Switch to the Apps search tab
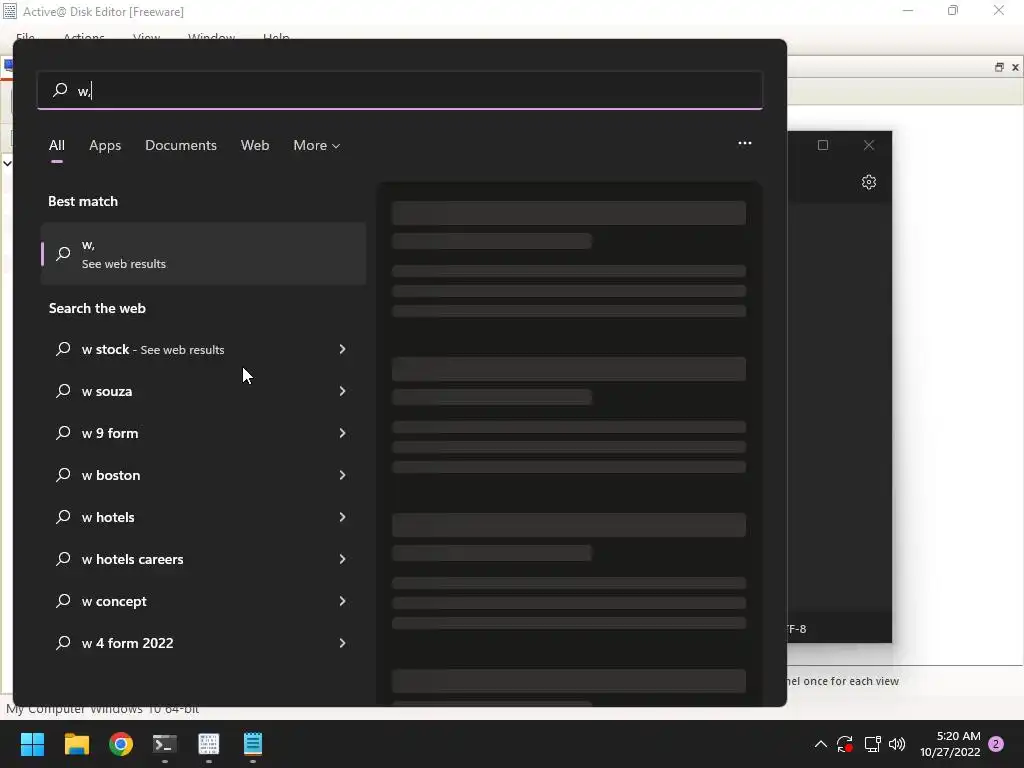Screen dimensions: 1024x768 click(x=105, y=145)
